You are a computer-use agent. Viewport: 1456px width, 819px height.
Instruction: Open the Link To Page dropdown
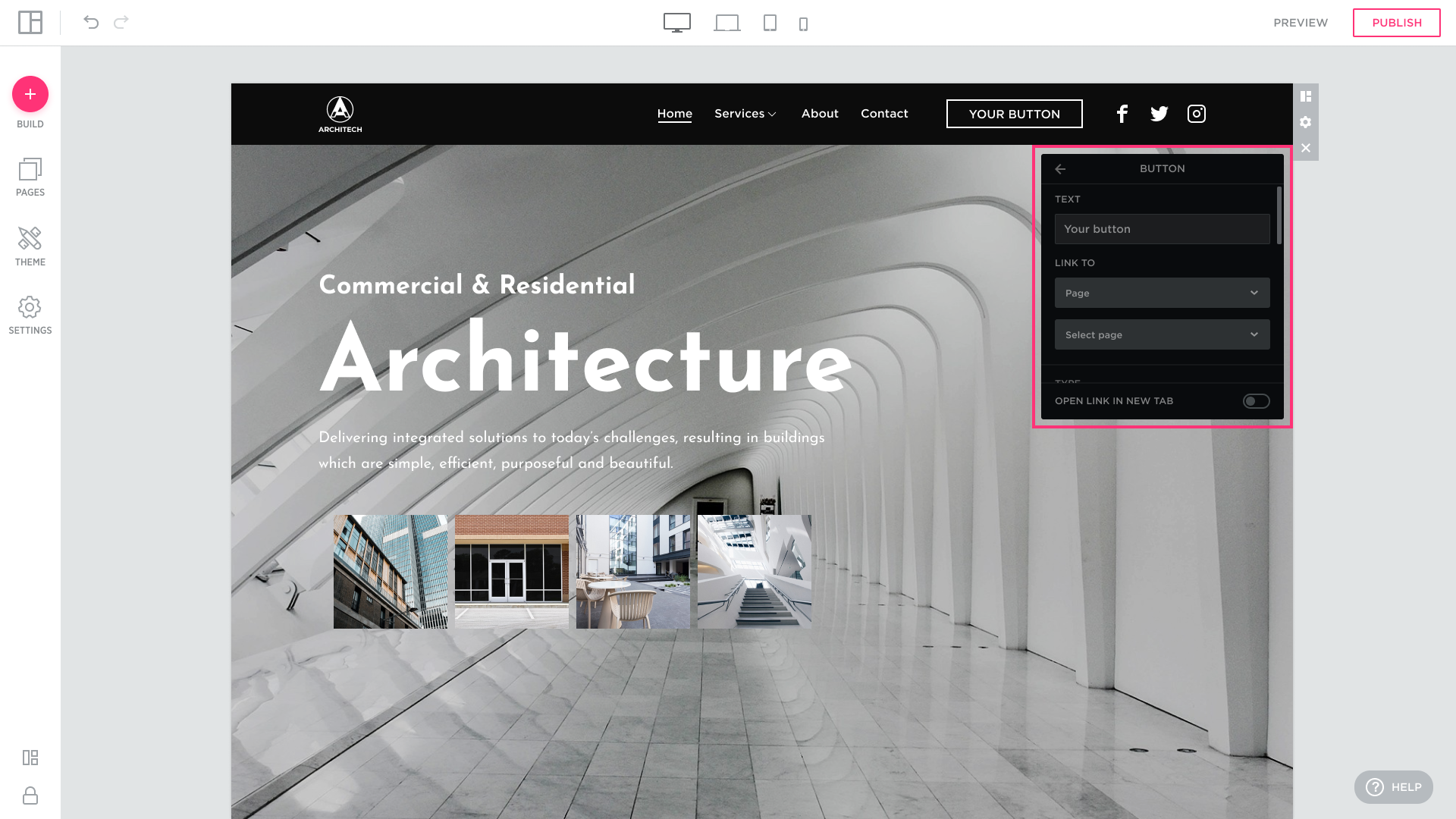1162,293
